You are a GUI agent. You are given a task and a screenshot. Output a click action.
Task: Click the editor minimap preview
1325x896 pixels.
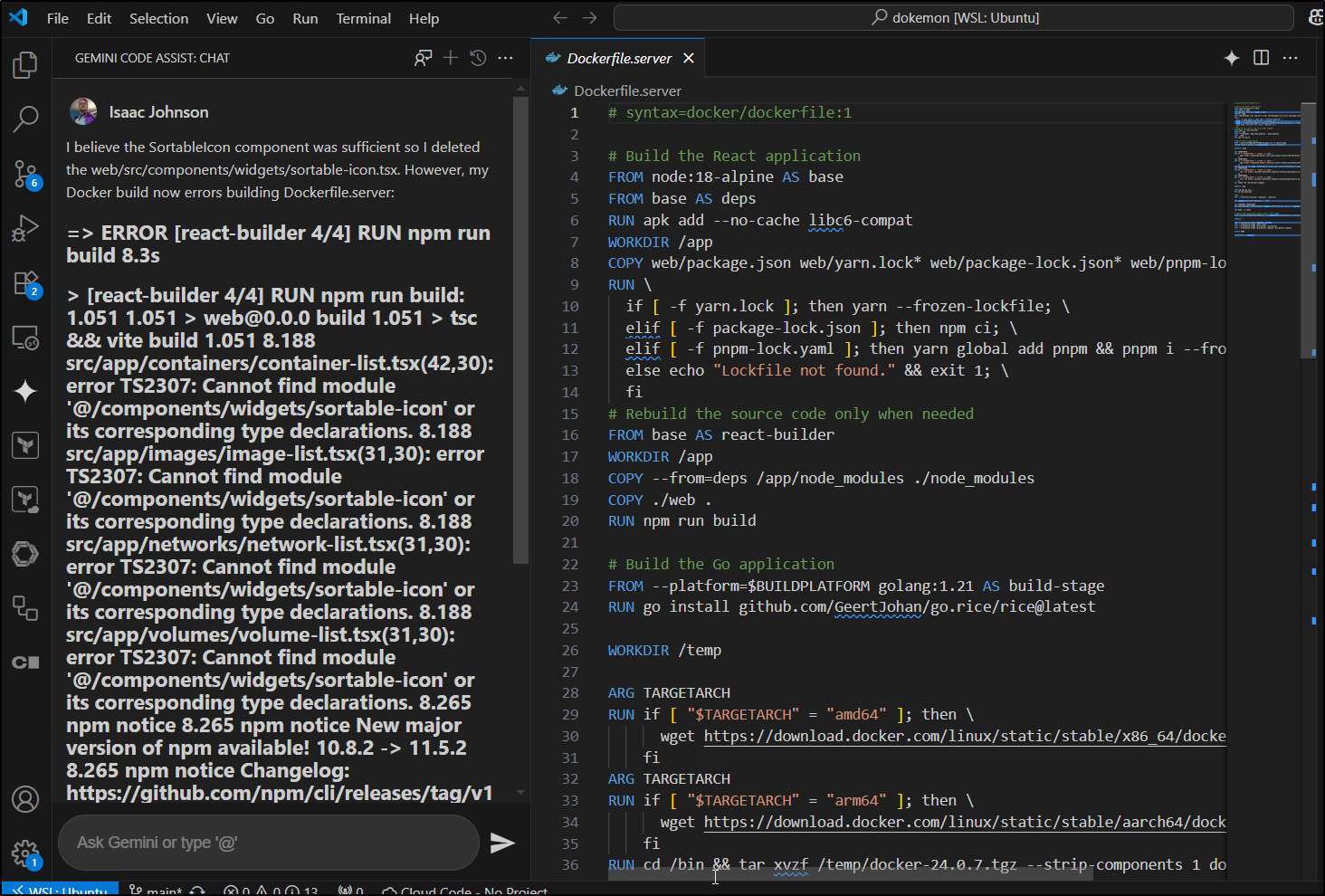[1267, 169]
